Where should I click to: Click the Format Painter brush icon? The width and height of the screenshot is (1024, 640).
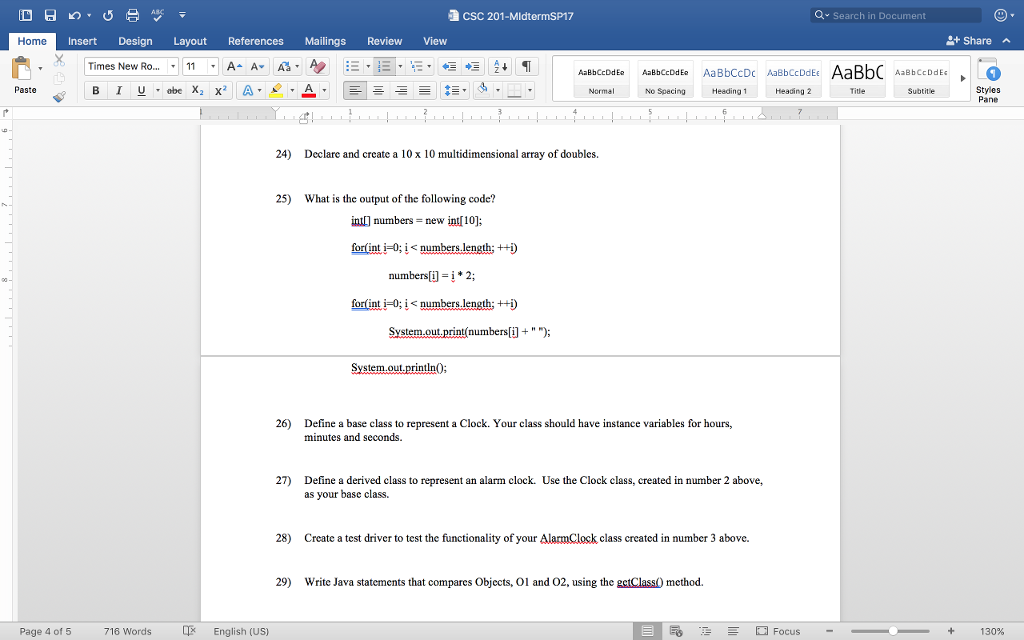point(58,97)
